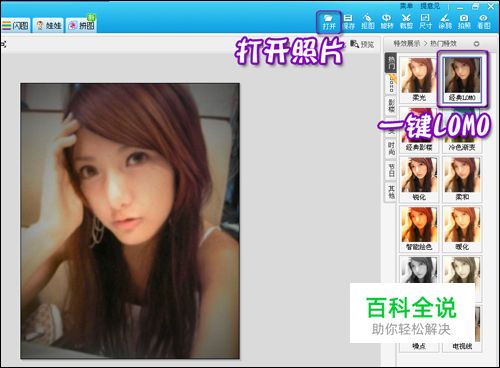Apply the 暖化 warm effect thumbnail
Viewport: 500px width, 368px height.
click(x=462, y=229)
